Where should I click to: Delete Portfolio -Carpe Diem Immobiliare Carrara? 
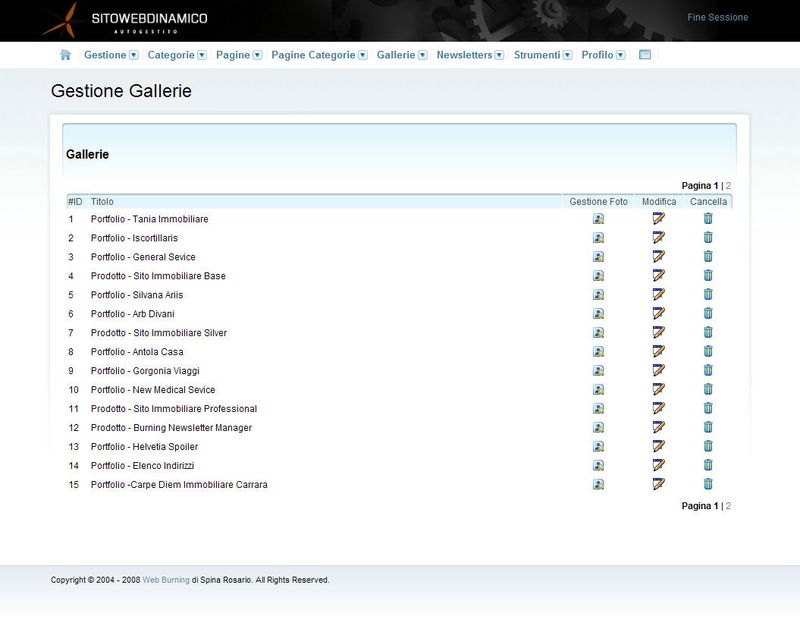coord(708,484)
